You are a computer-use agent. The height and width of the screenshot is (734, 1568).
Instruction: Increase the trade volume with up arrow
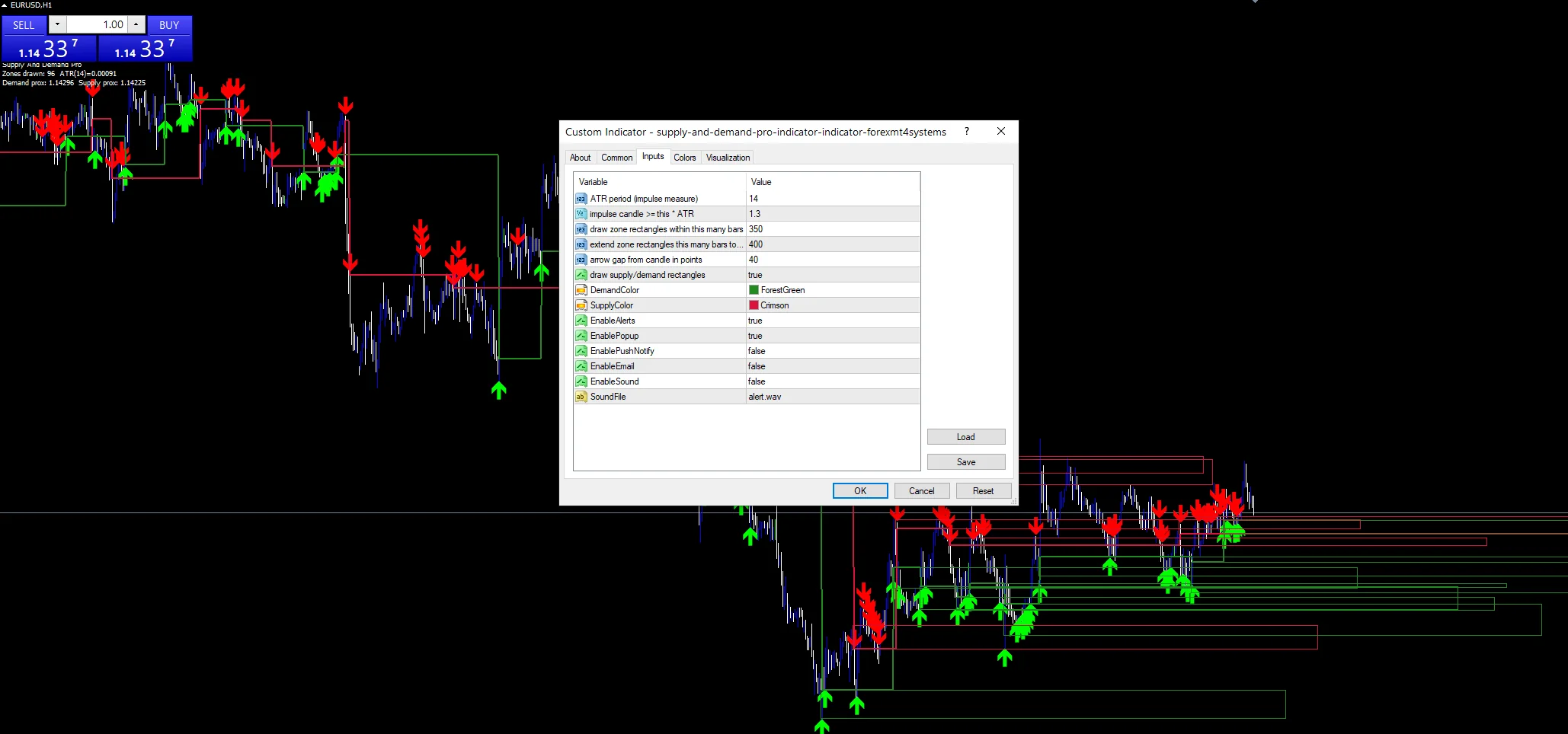[x=136, y=24]
